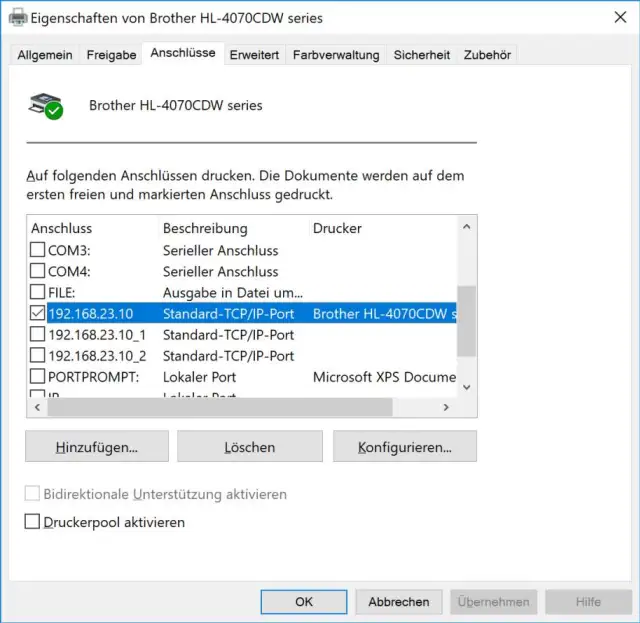
Task: Click the 'Lokaler Port' description of PORTPROMPT
Action: click(x=199, y=377)
